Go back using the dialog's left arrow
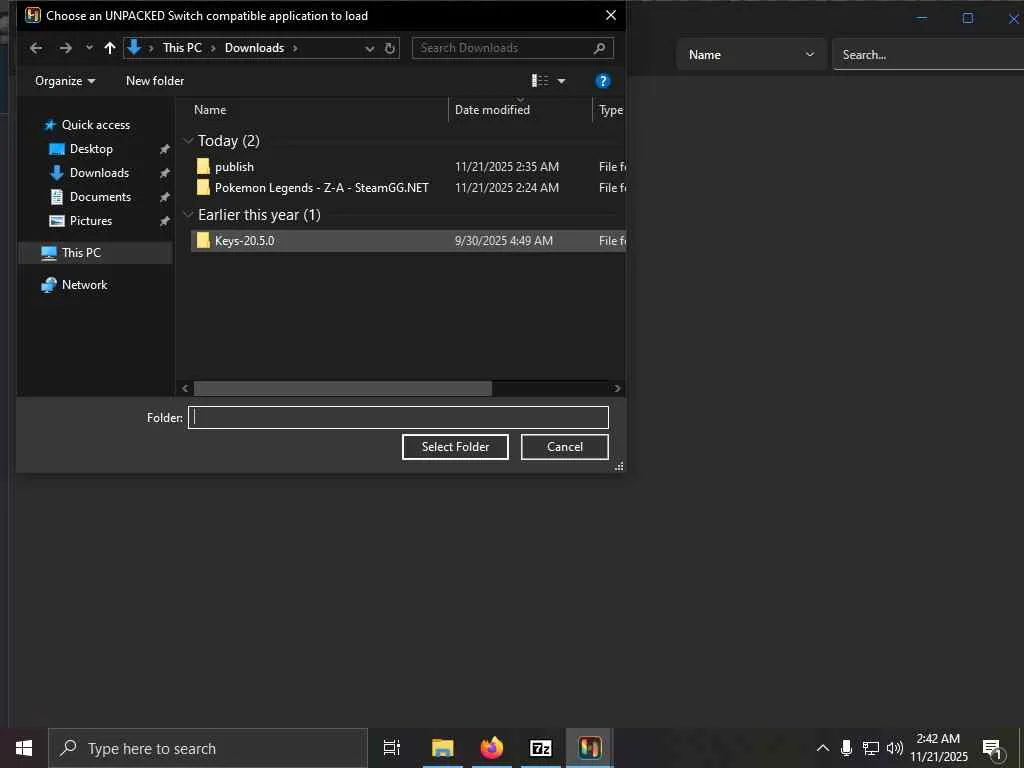This screenshot has width=1024, height=768. (x=36, y=48)
